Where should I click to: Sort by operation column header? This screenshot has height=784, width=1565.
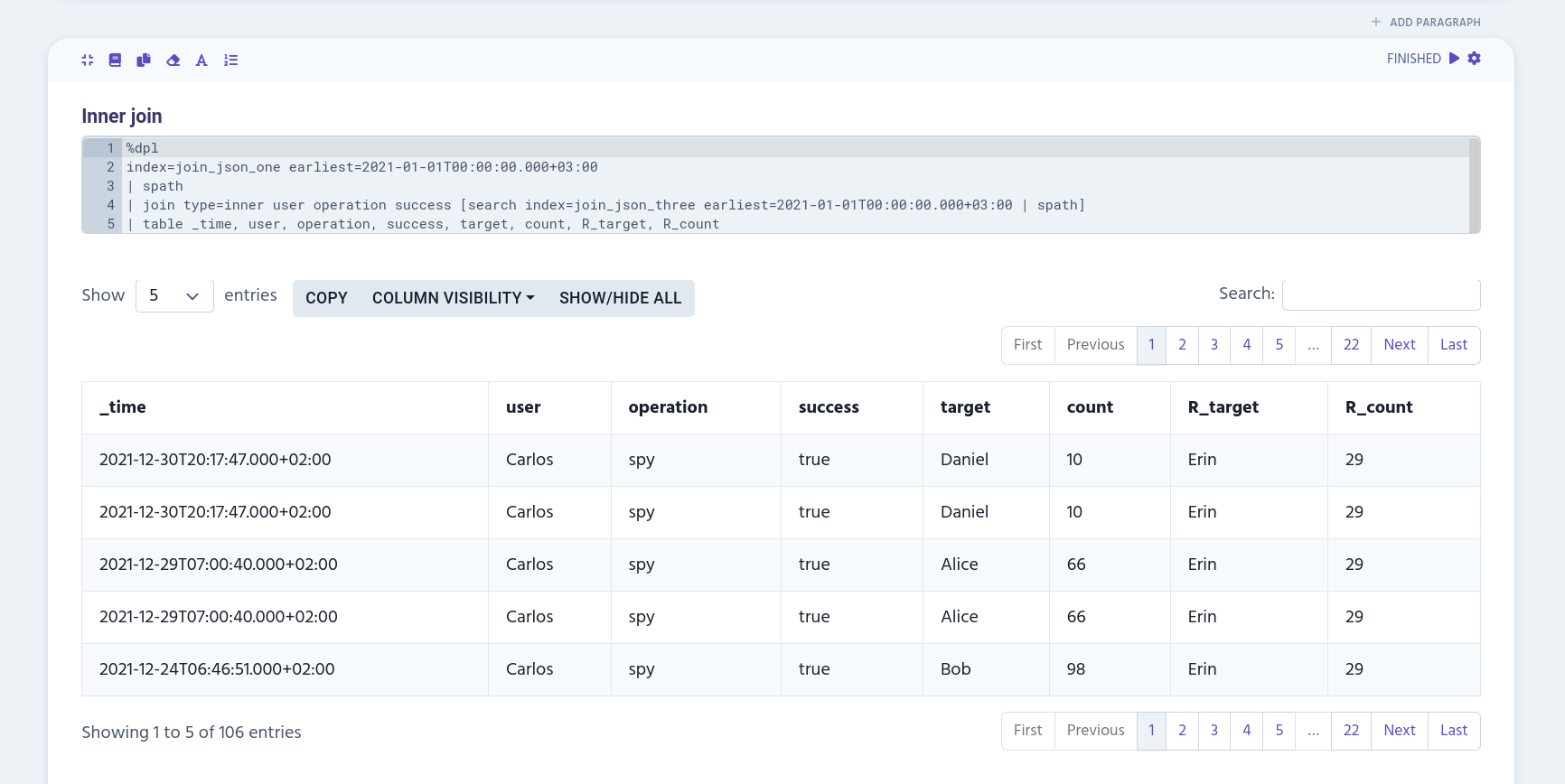point(696,407)
